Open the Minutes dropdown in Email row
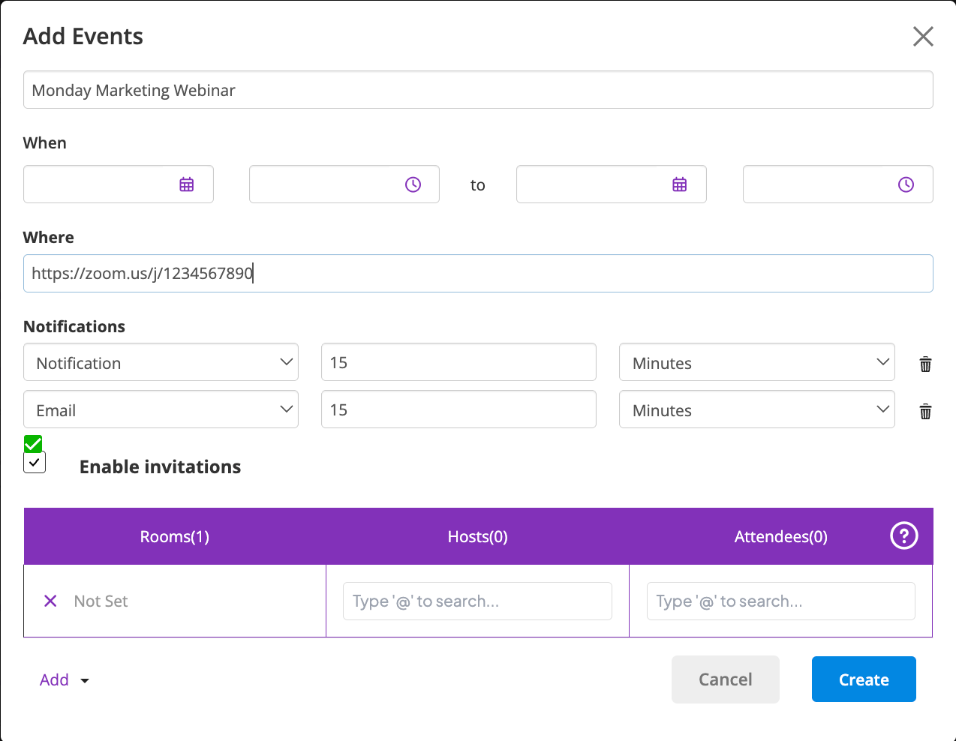 pos(757,409)
